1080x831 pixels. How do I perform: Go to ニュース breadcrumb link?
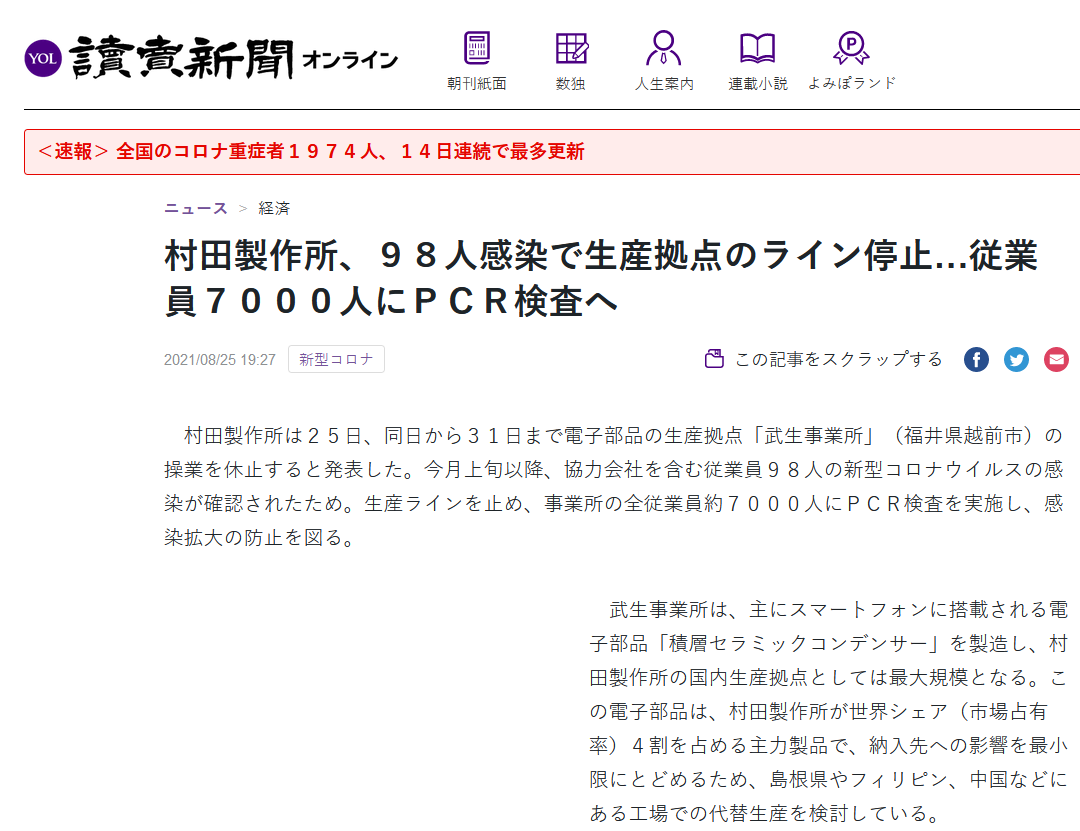[196, 208]
